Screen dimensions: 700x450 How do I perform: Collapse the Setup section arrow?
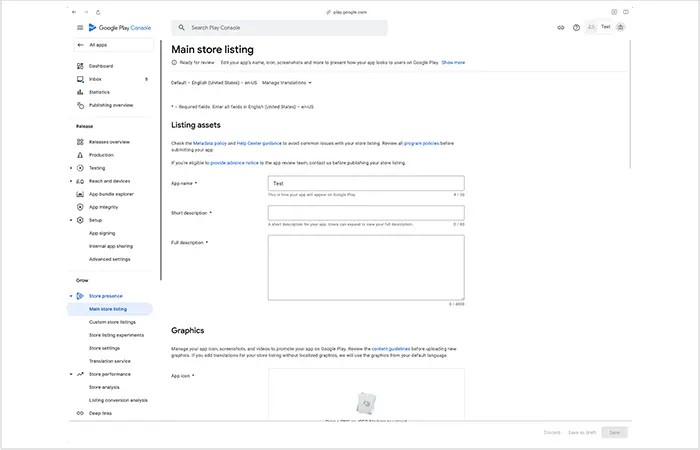[x=71, y=220]
